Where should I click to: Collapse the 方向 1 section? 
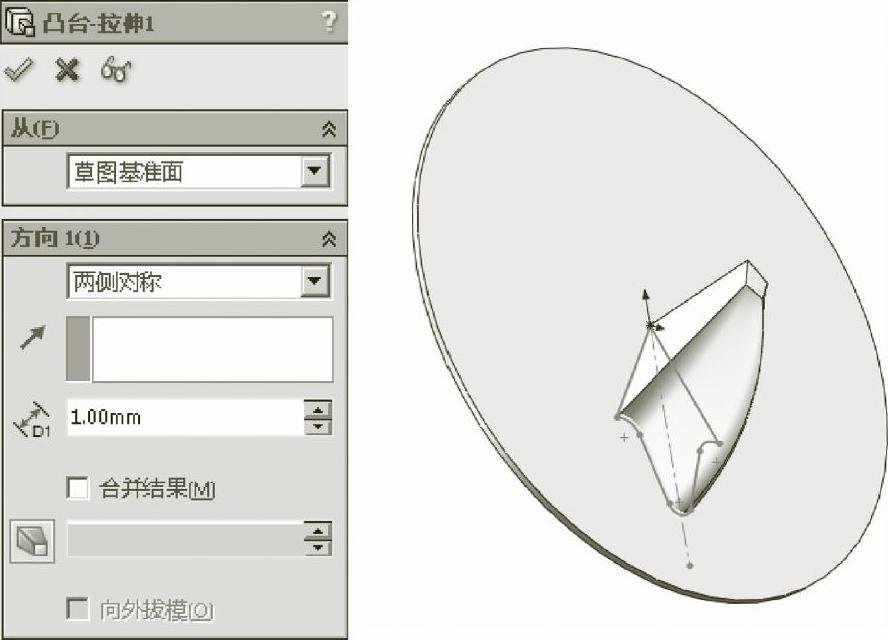(x=329, y=238)
